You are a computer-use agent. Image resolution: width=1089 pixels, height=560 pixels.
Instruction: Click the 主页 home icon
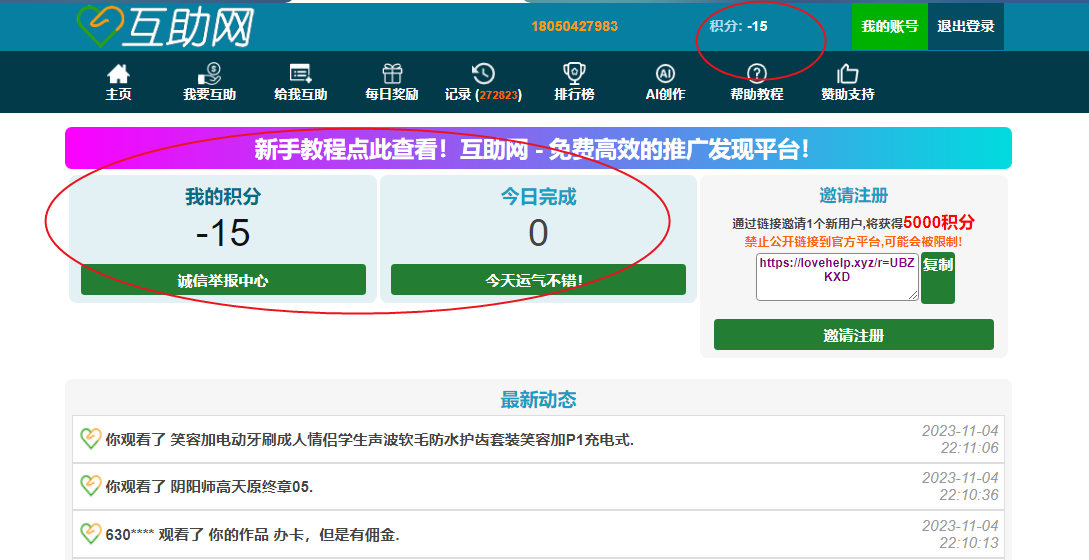click(118, 73)
